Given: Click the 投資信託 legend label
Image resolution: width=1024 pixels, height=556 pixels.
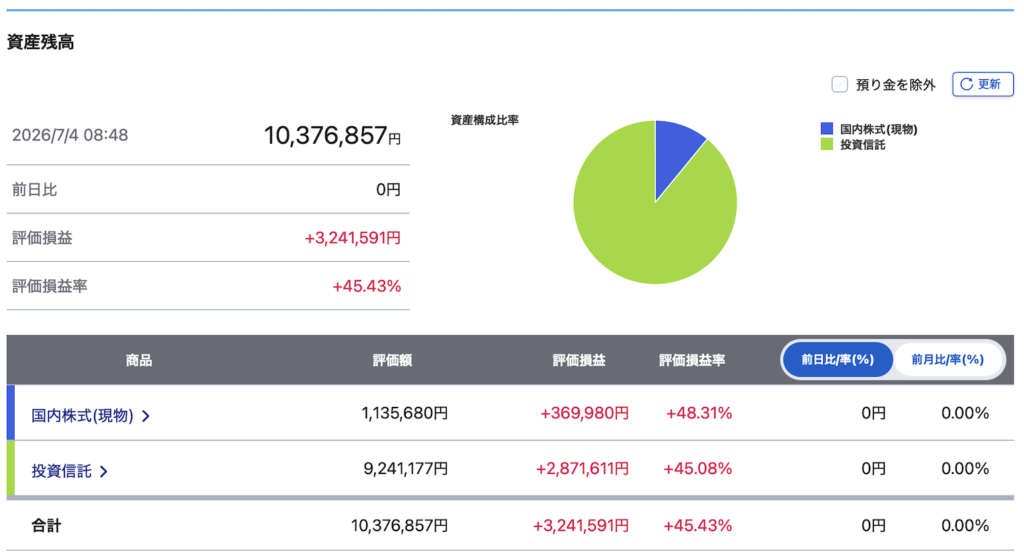Looking at the screenshot, I should pos(863,145).
